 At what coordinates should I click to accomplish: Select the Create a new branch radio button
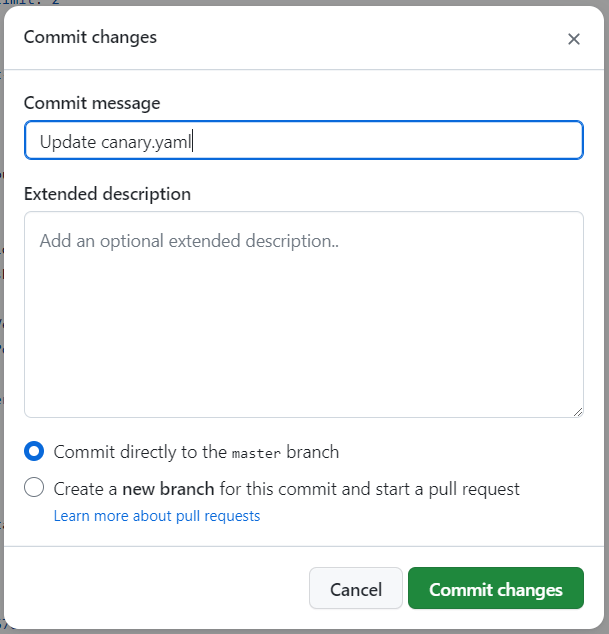34,488
